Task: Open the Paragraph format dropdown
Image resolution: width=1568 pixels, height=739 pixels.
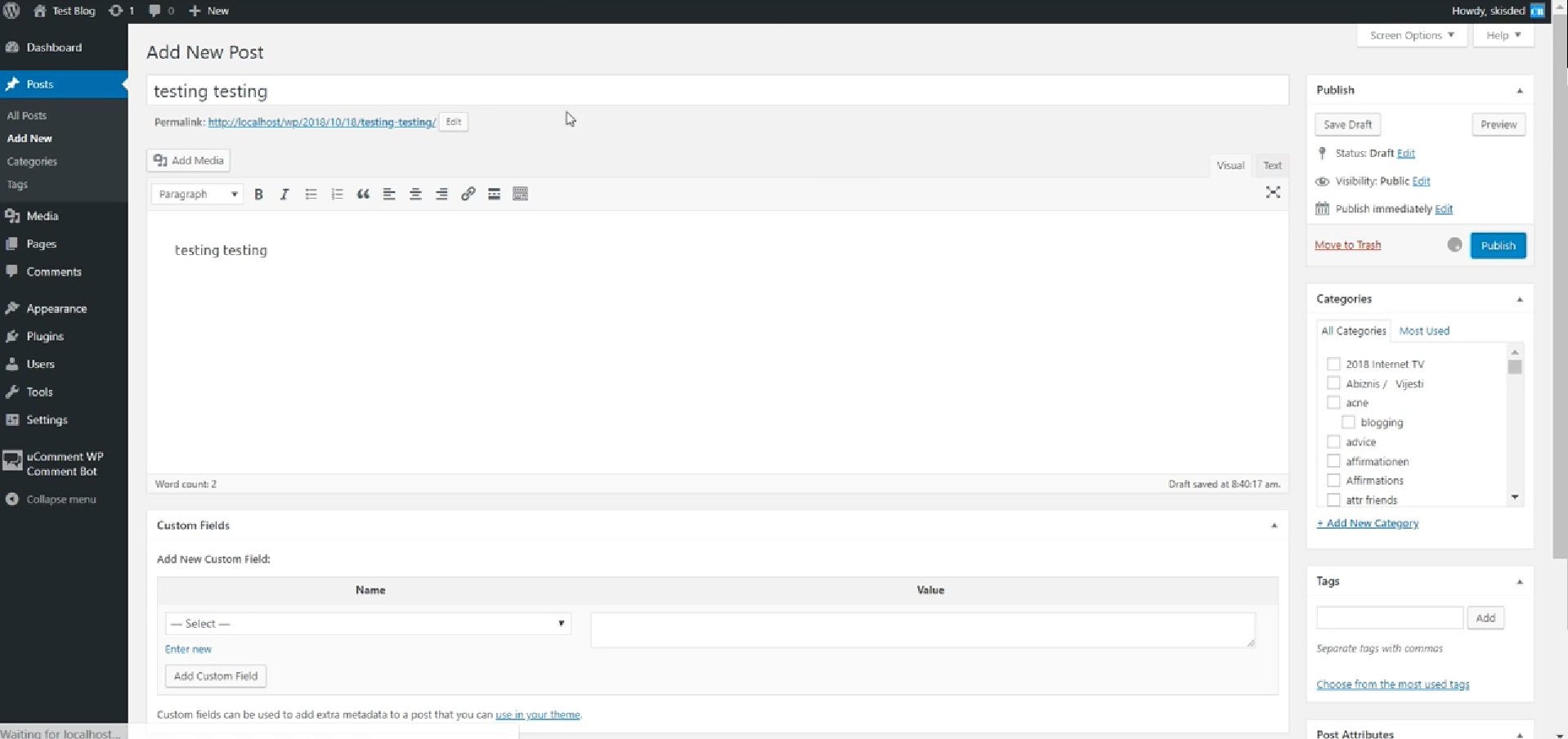Action: click(197, 194)
